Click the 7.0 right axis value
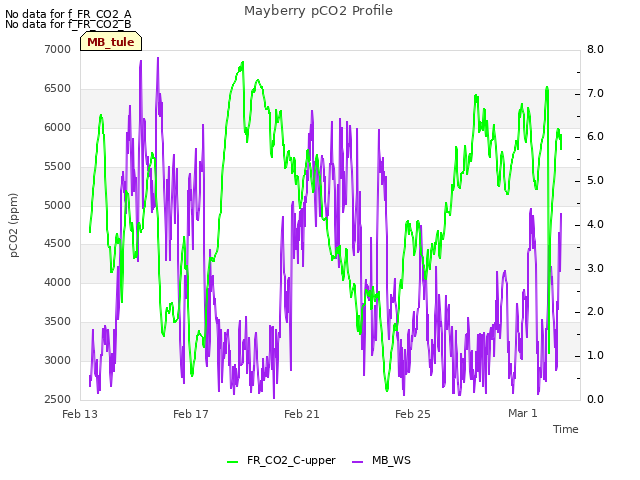Image resolution: width=640 pixels, height=480 pixels. [x=595, y=93]
